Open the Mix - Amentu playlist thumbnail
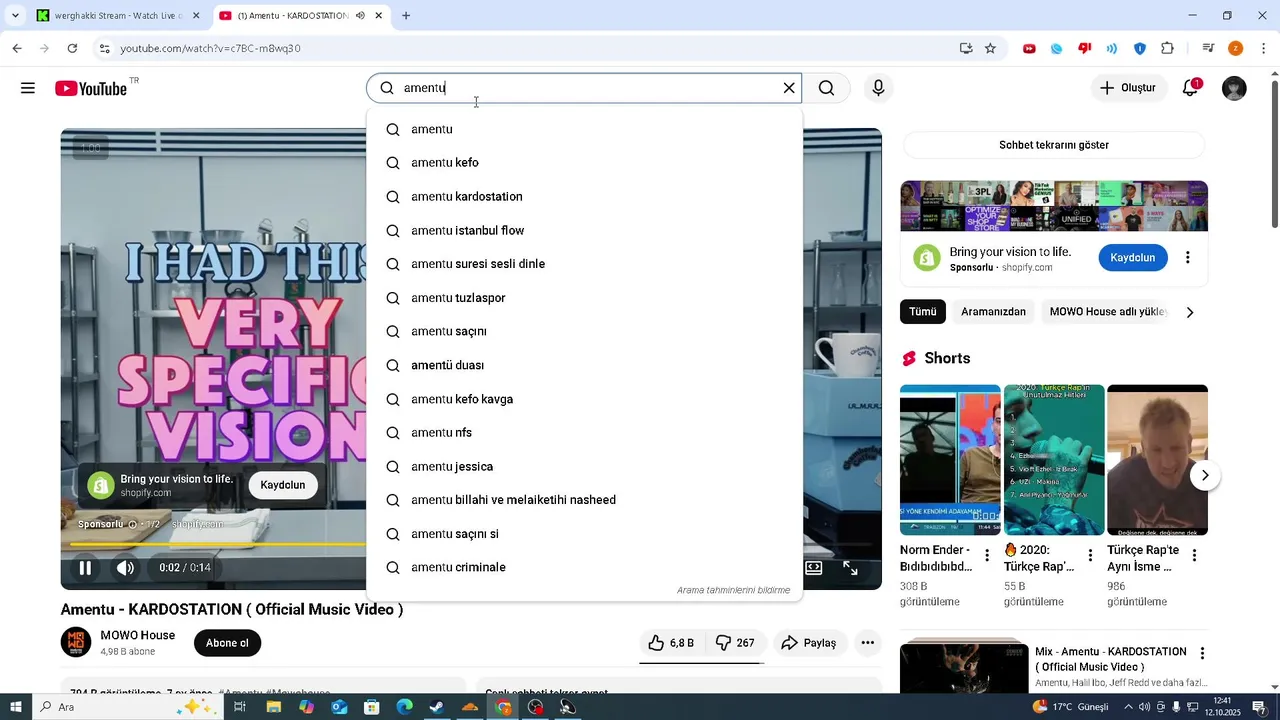Screen dimensions: 1280x720 [x=964, y=668]
